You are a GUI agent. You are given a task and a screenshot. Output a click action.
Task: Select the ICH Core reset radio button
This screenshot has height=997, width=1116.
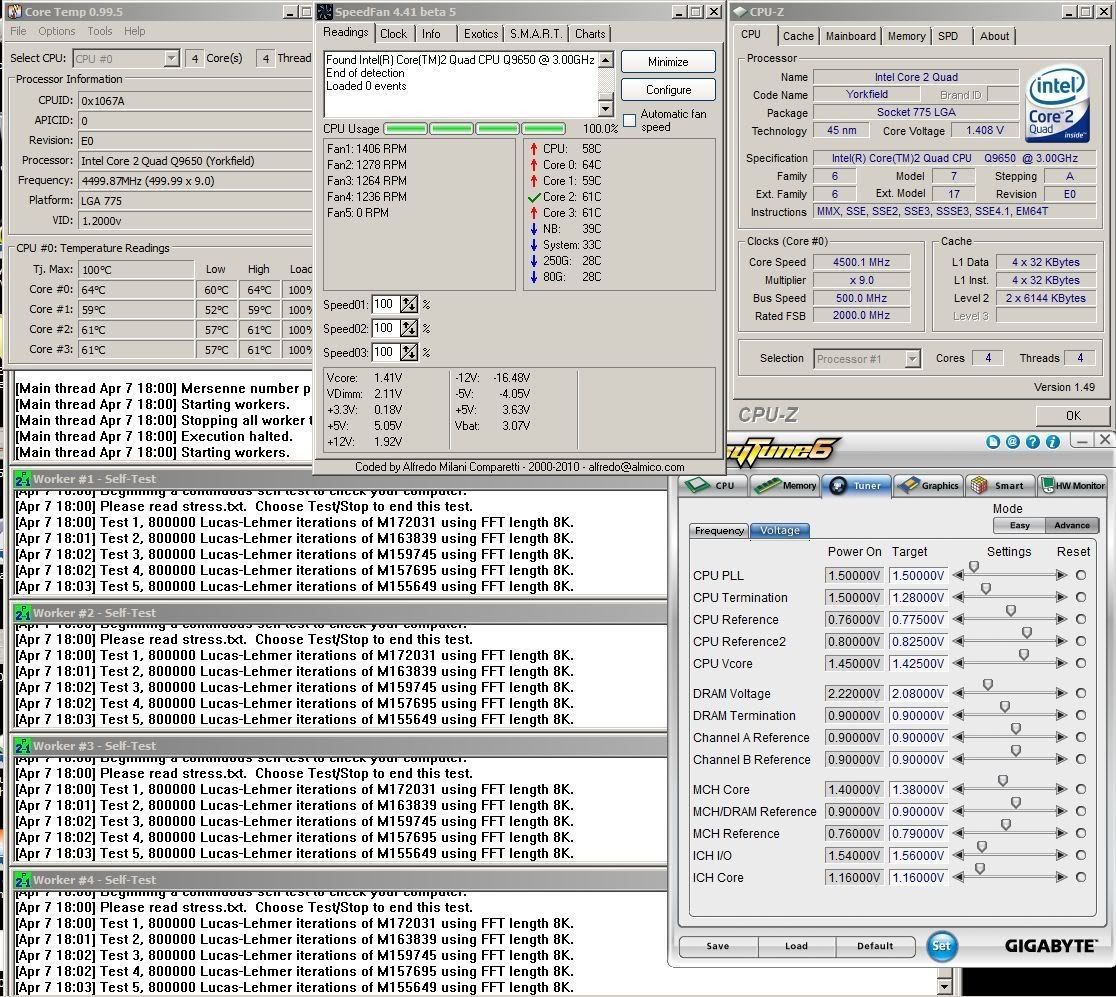1081,877
